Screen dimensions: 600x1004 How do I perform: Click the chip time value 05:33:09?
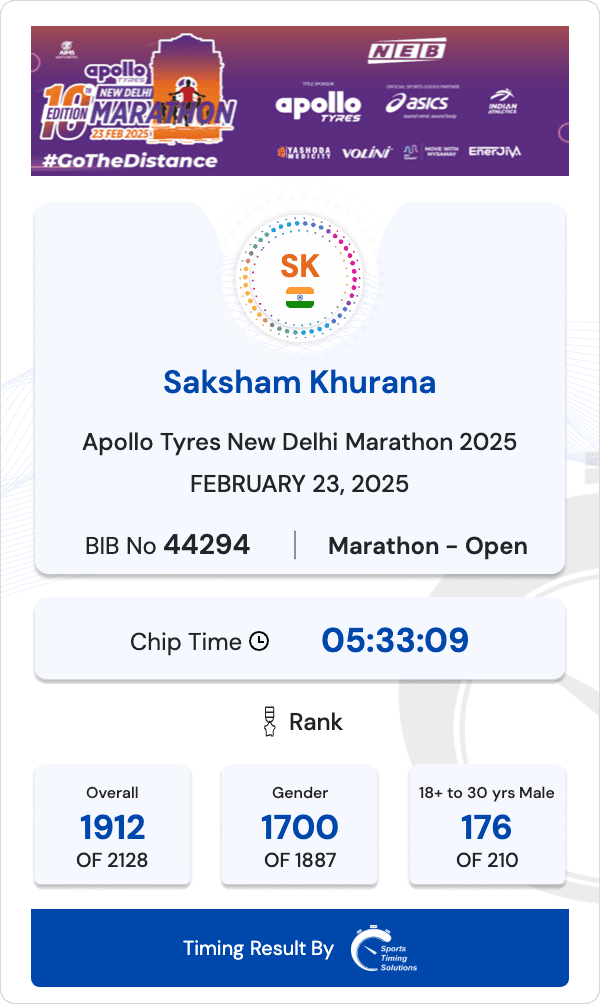pyautogui.click(x=395, y=640)
